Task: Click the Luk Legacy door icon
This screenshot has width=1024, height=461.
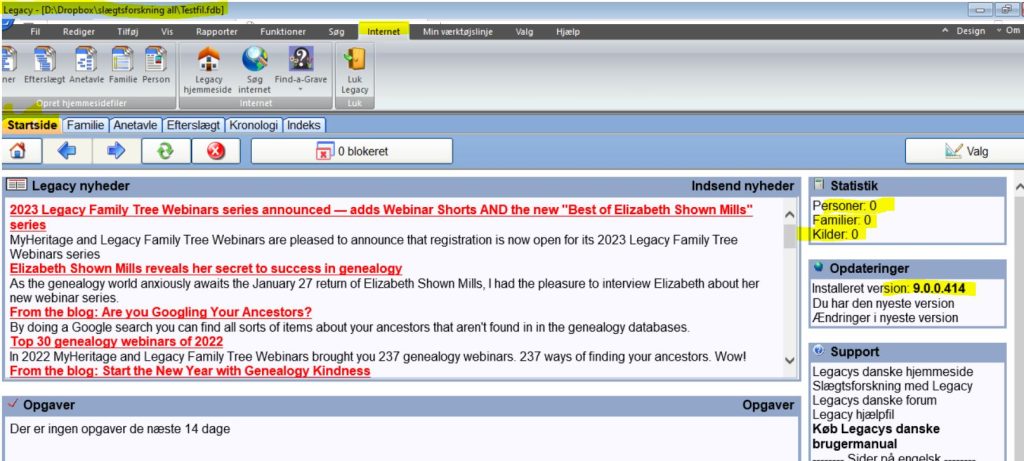Action: 355,59
